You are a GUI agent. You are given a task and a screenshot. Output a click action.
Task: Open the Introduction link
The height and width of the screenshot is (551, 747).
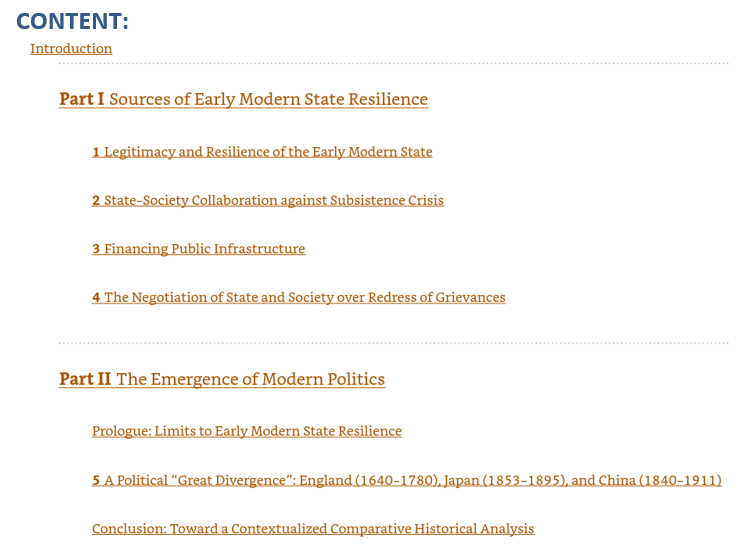(x=71, y=48)
